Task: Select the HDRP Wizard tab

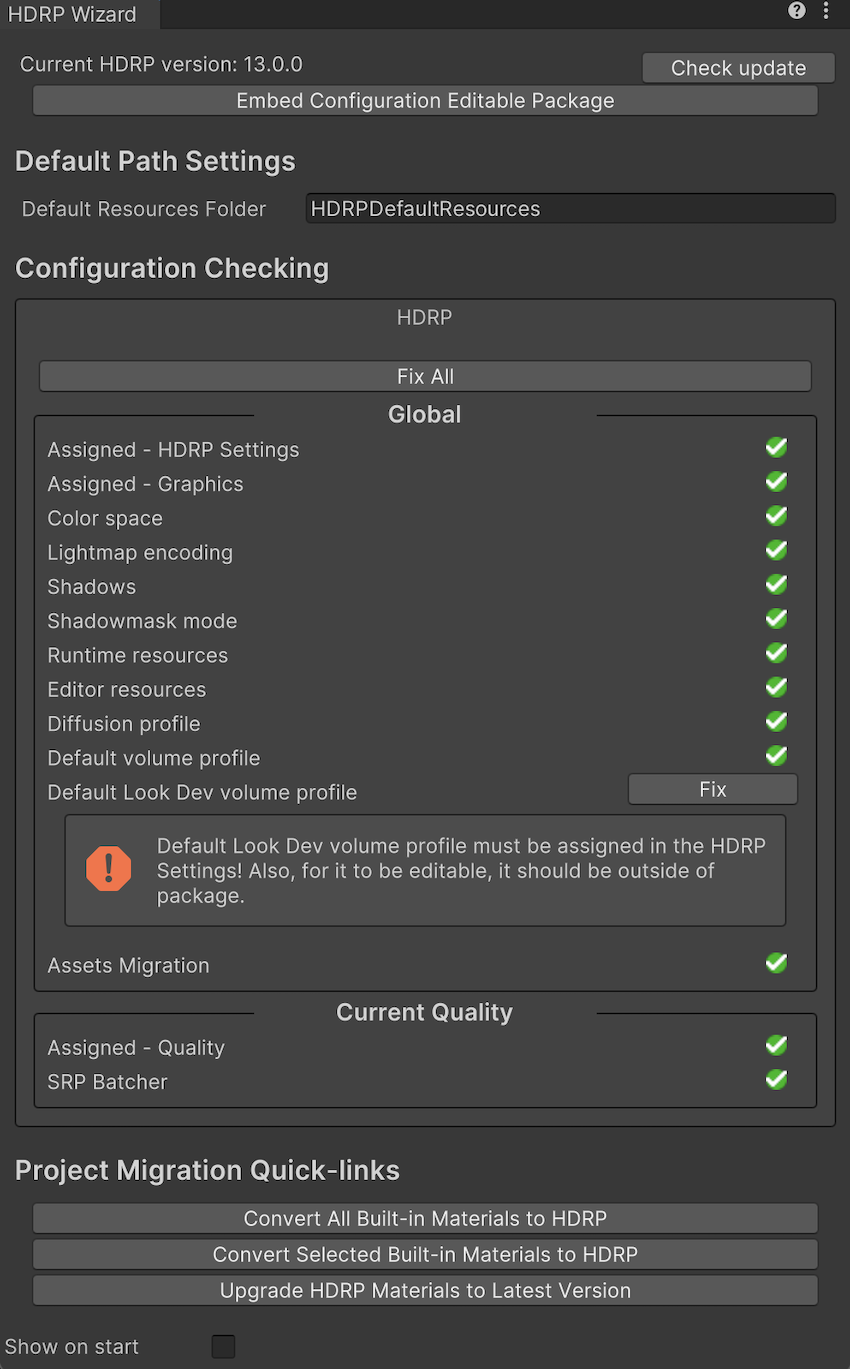Action: tap(72, 14)
